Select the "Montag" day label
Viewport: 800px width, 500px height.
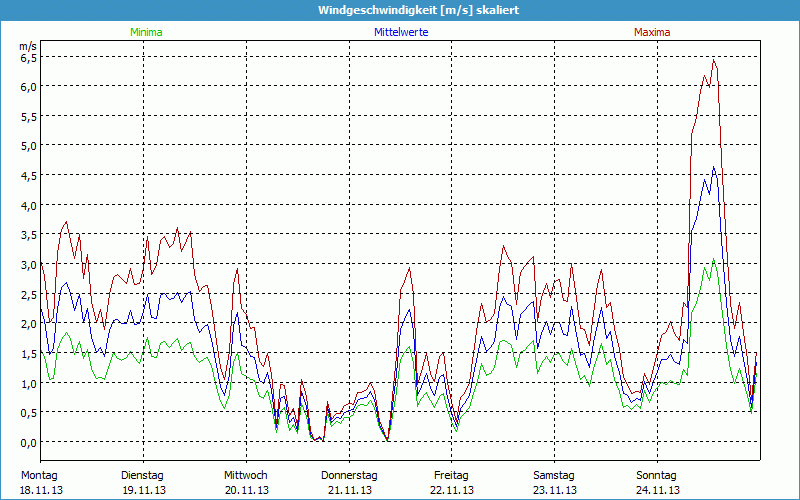click(39, 475)
